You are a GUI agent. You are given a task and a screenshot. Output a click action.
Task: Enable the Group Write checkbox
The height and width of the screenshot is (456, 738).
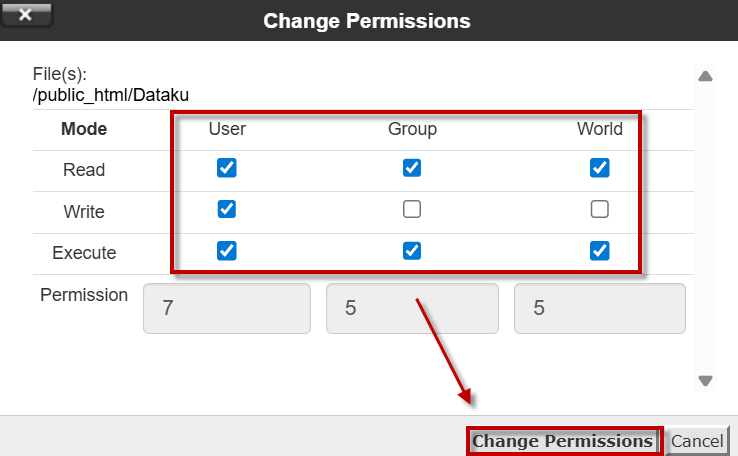(x=412, y=210)
